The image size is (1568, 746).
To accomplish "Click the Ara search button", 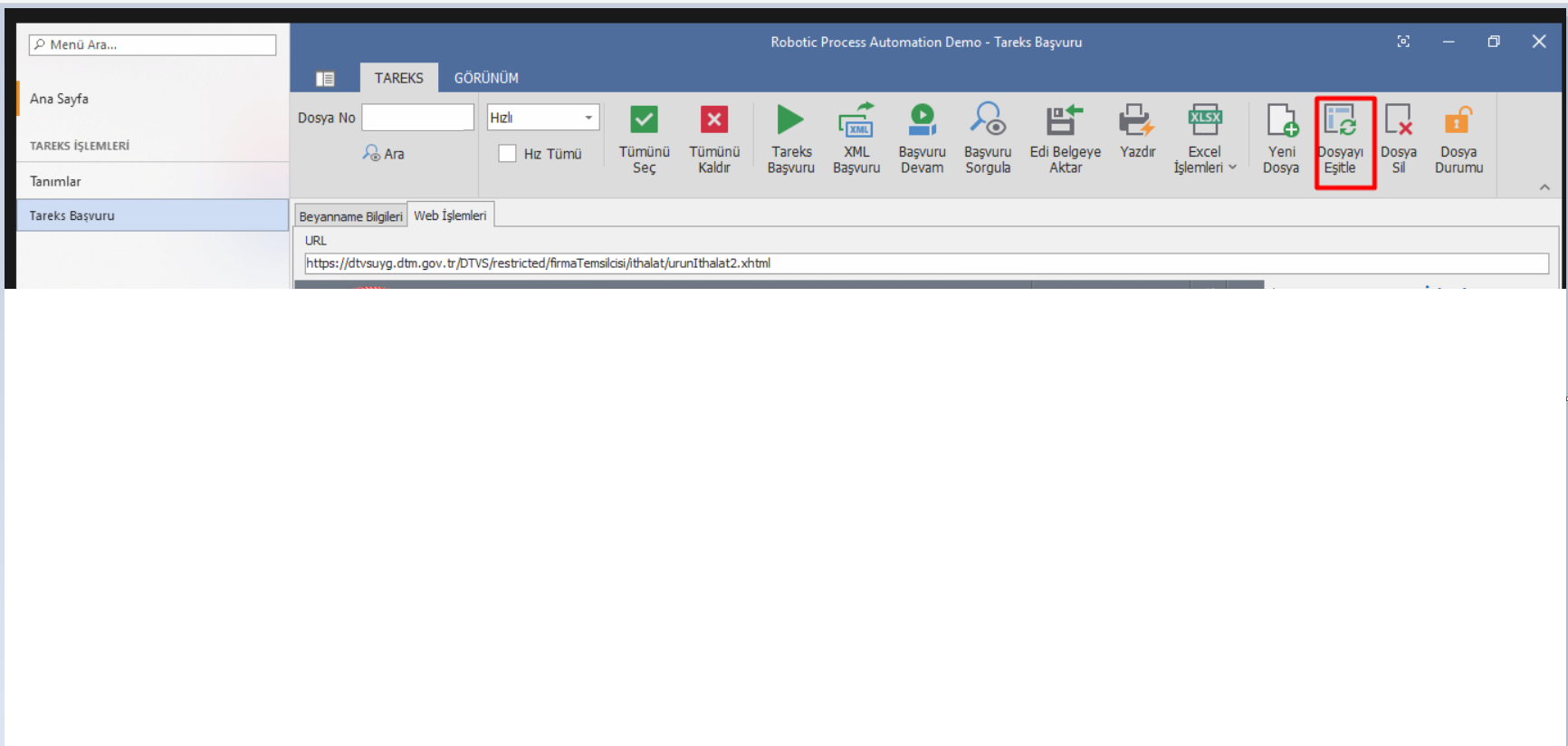I will (x=384, y=154).
